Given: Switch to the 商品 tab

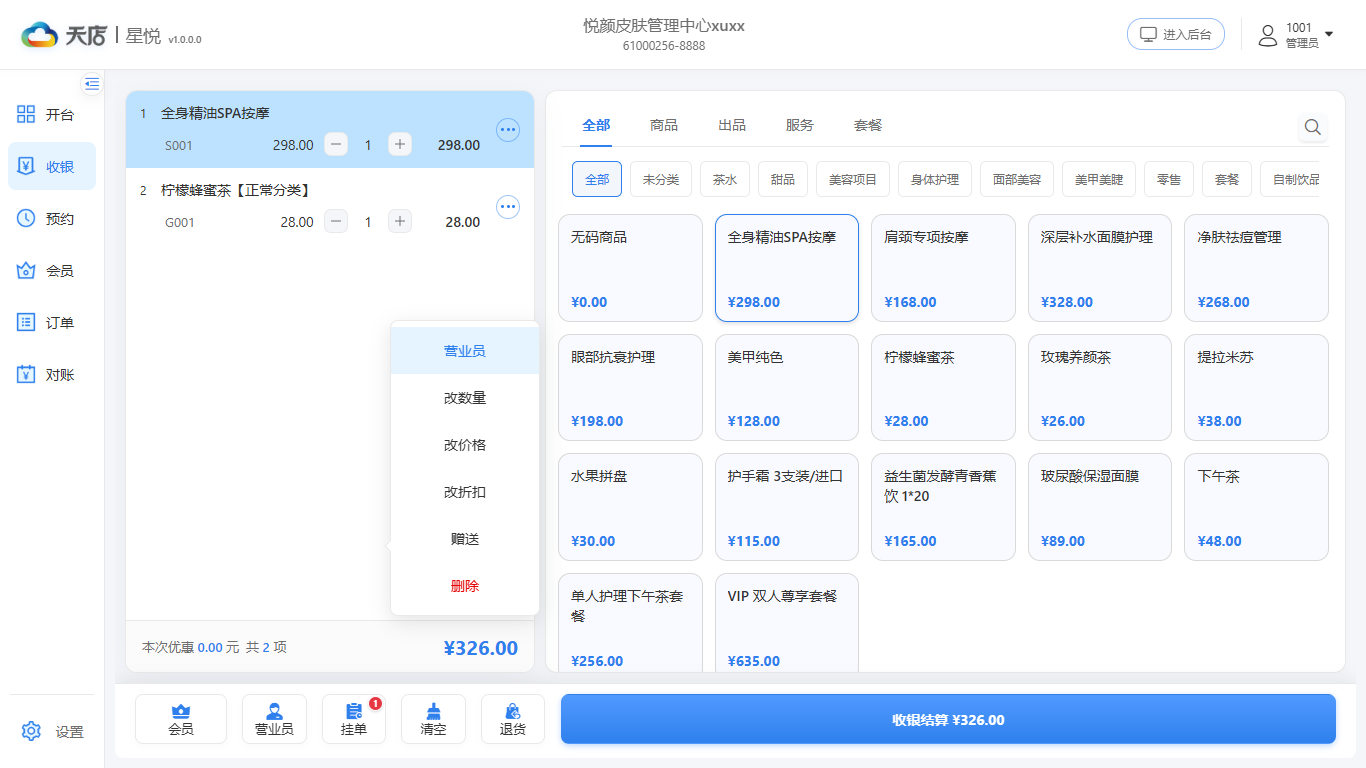Looking at the screenshot, I should pos(664,125).
